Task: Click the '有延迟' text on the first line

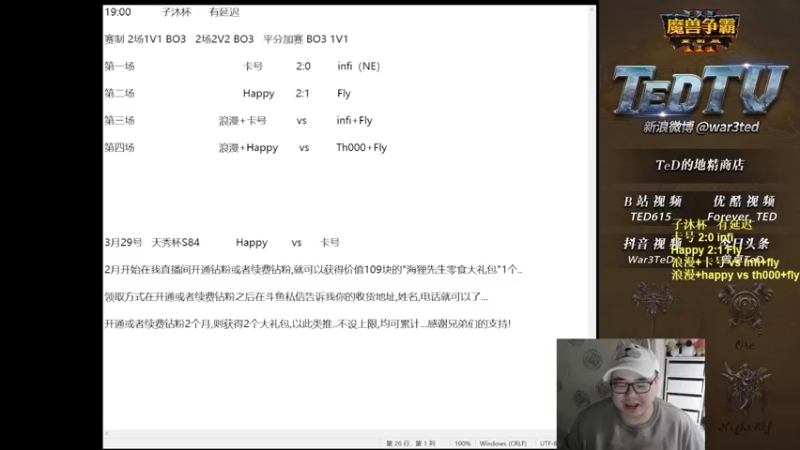Action: (224, 12)
